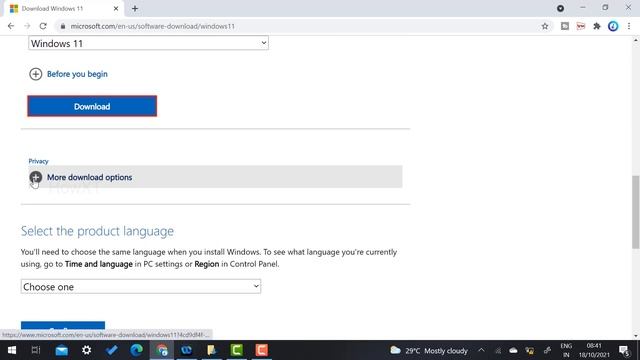The width and height of the screenshot is (640, 360).
Task: Open the Privacy link
Action: coord(38,161)
